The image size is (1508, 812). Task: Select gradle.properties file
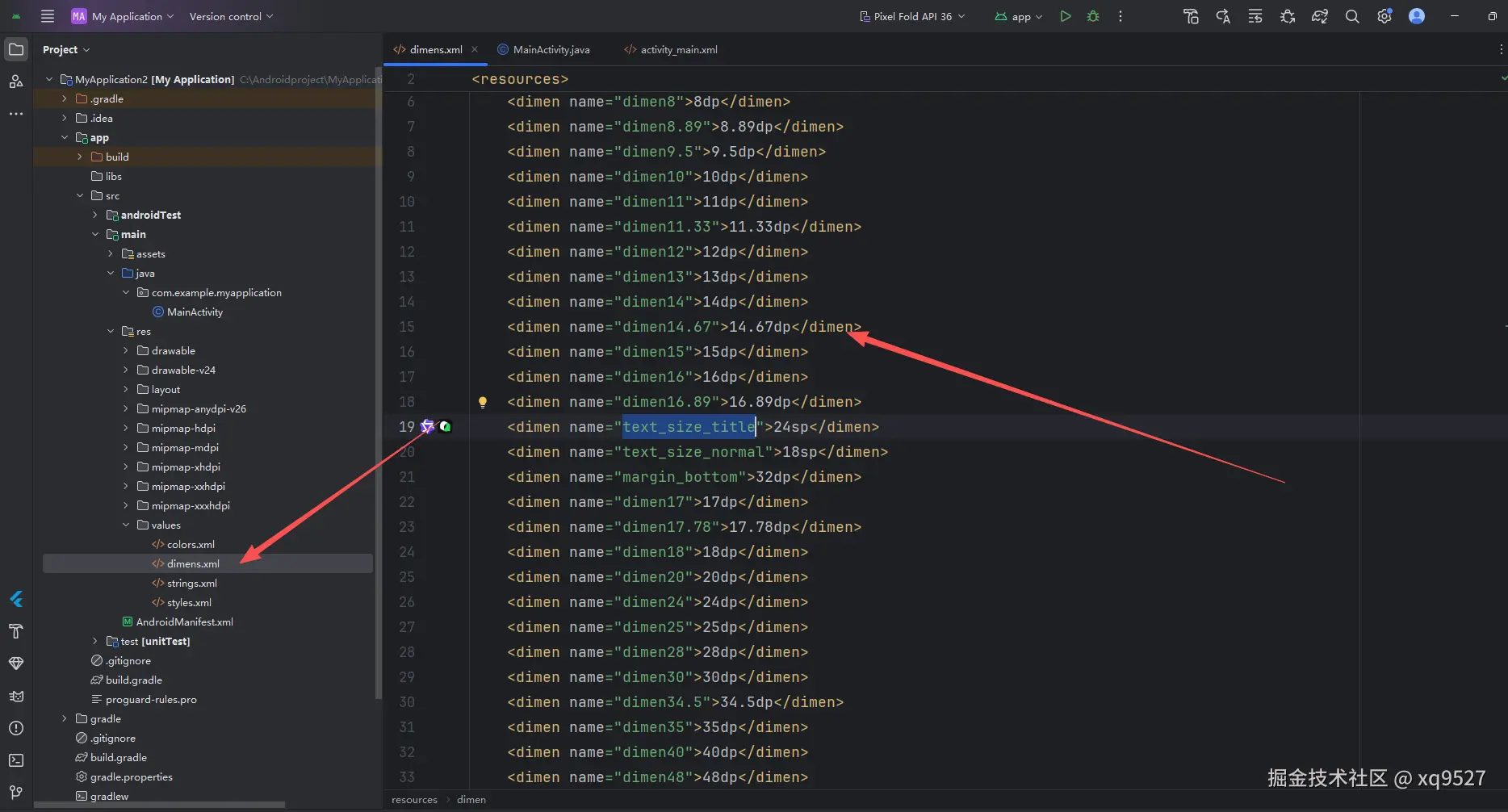131,776
